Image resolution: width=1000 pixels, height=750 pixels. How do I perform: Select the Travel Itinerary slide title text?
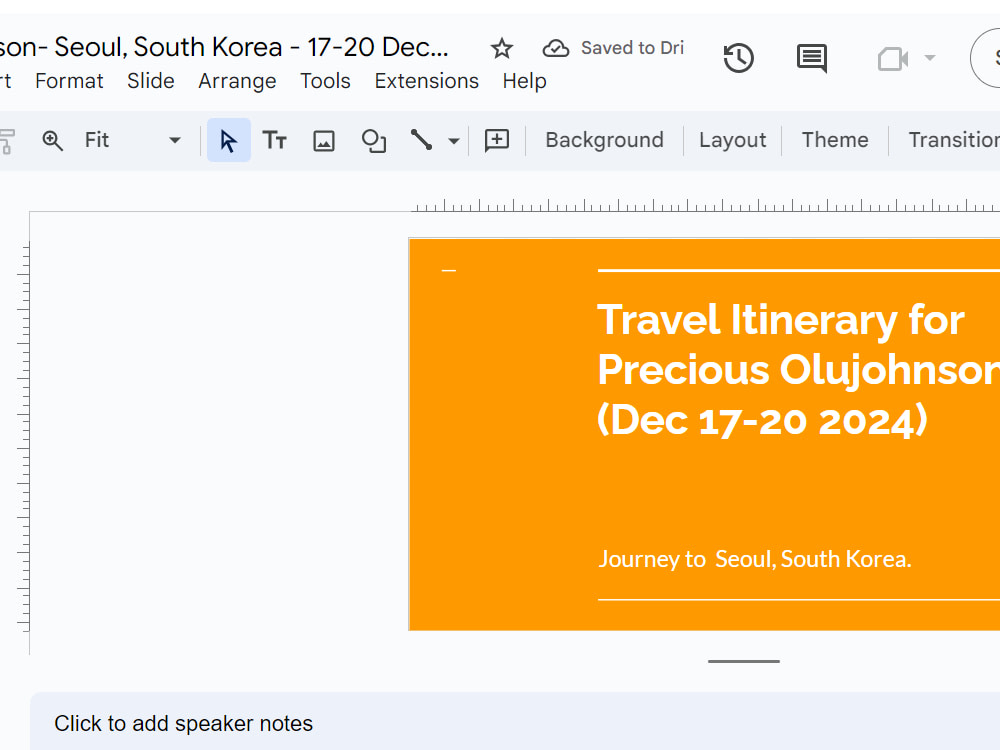pos(798,370)
